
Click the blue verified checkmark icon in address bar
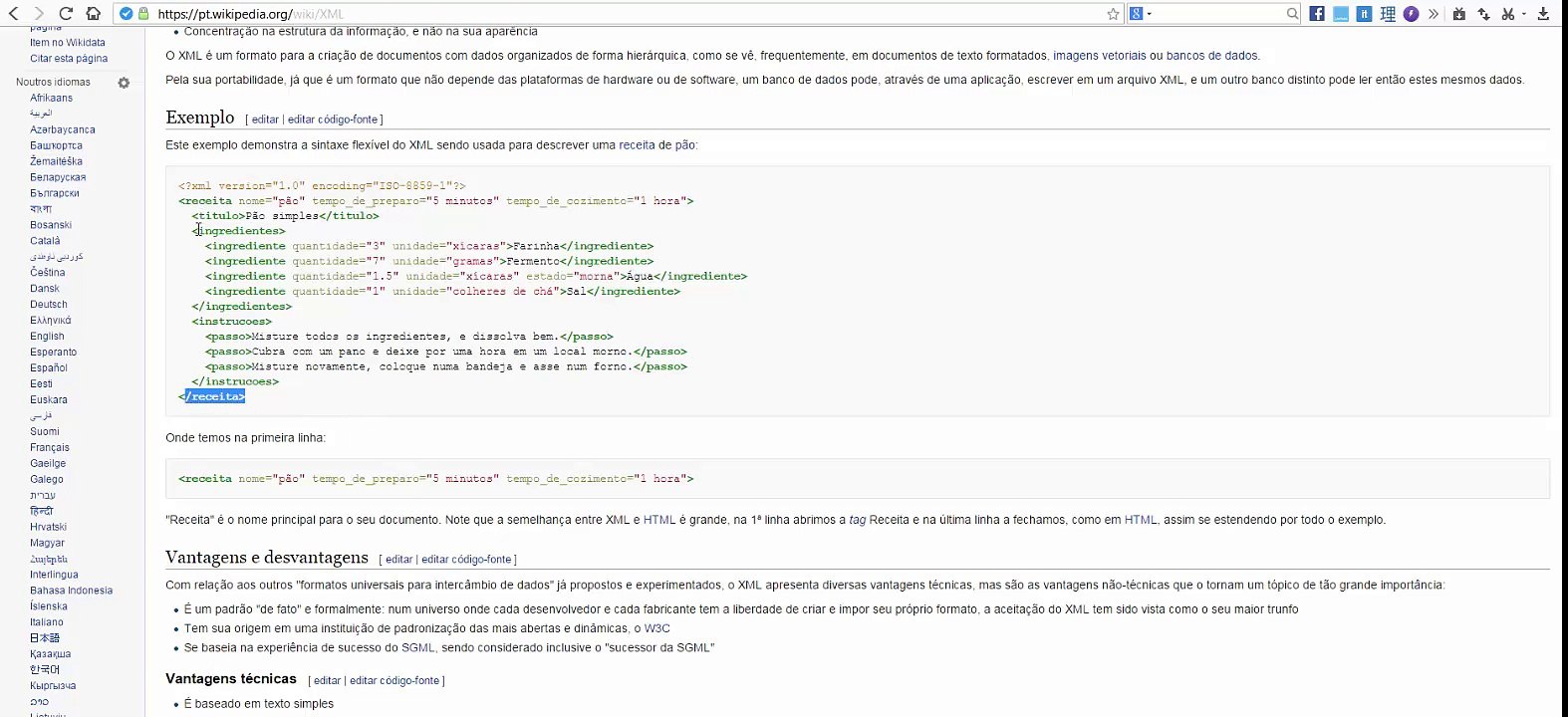click(127, 14)
